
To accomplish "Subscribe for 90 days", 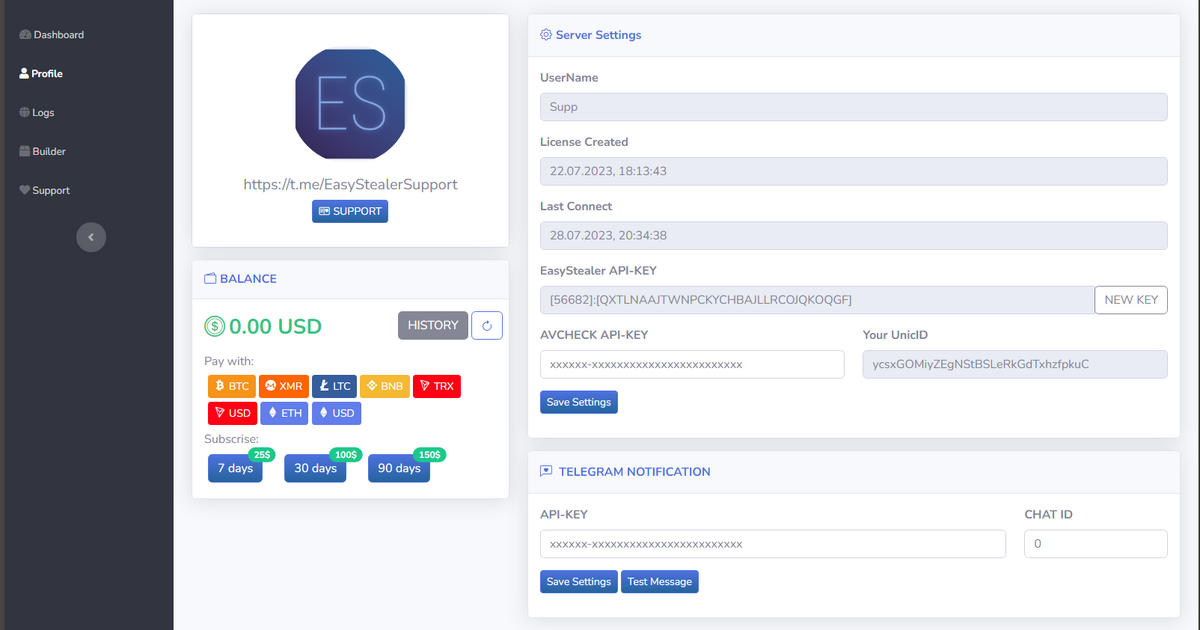I will click(x=399, y=469).
